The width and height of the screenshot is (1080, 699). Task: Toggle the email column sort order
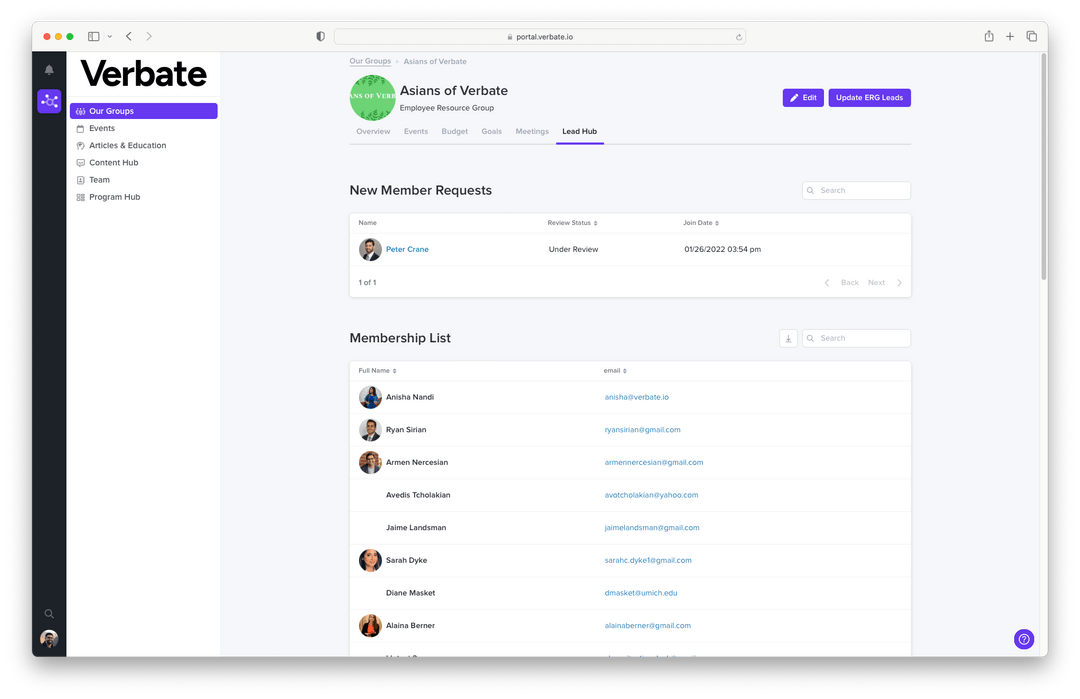click(x=624, y=370)
